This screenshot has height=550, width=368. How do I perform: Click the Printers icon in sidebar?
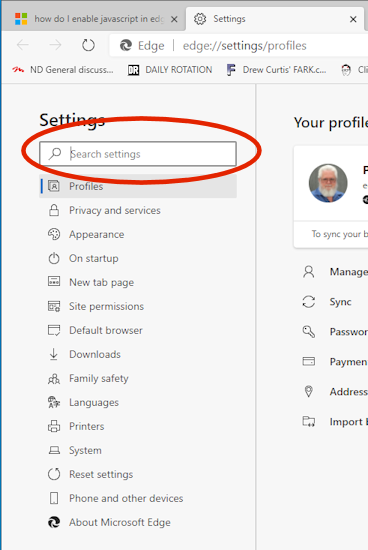54,426
